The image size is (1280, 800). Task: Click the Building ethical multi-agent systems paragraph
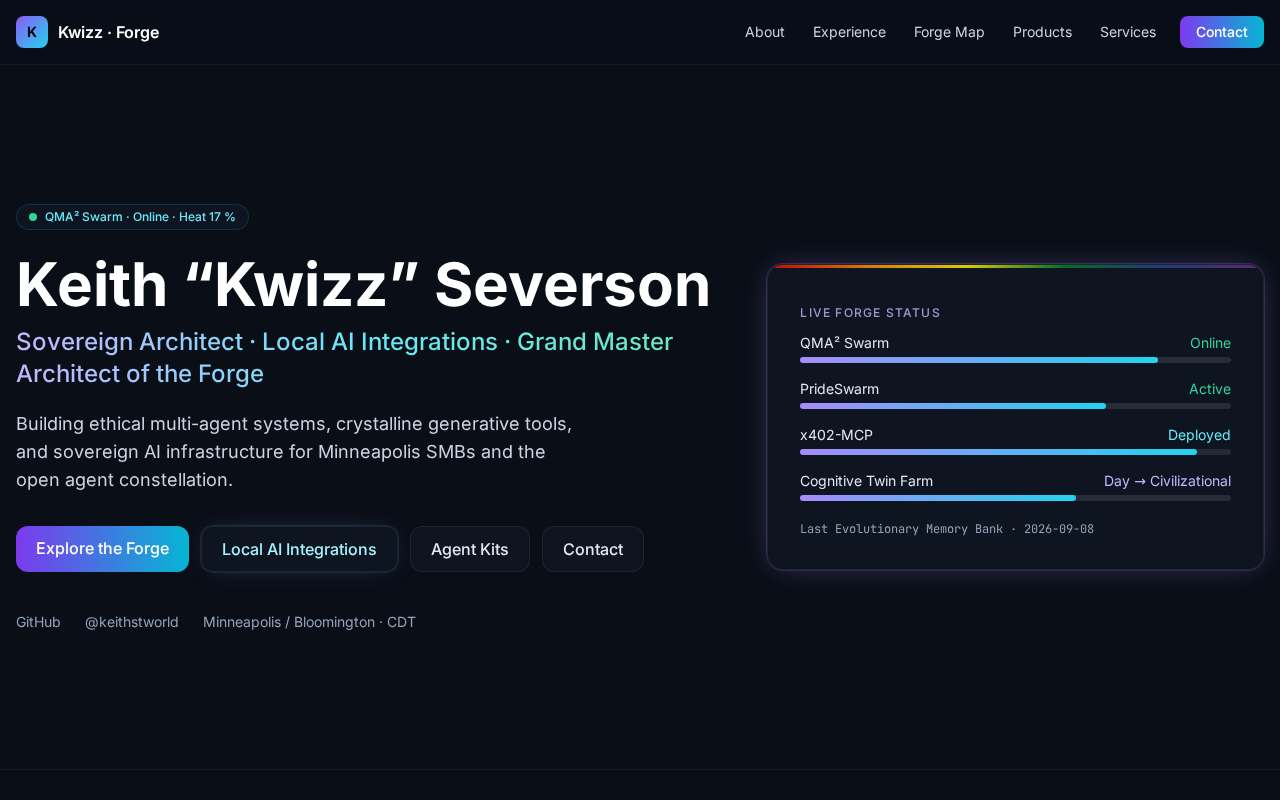294,452
